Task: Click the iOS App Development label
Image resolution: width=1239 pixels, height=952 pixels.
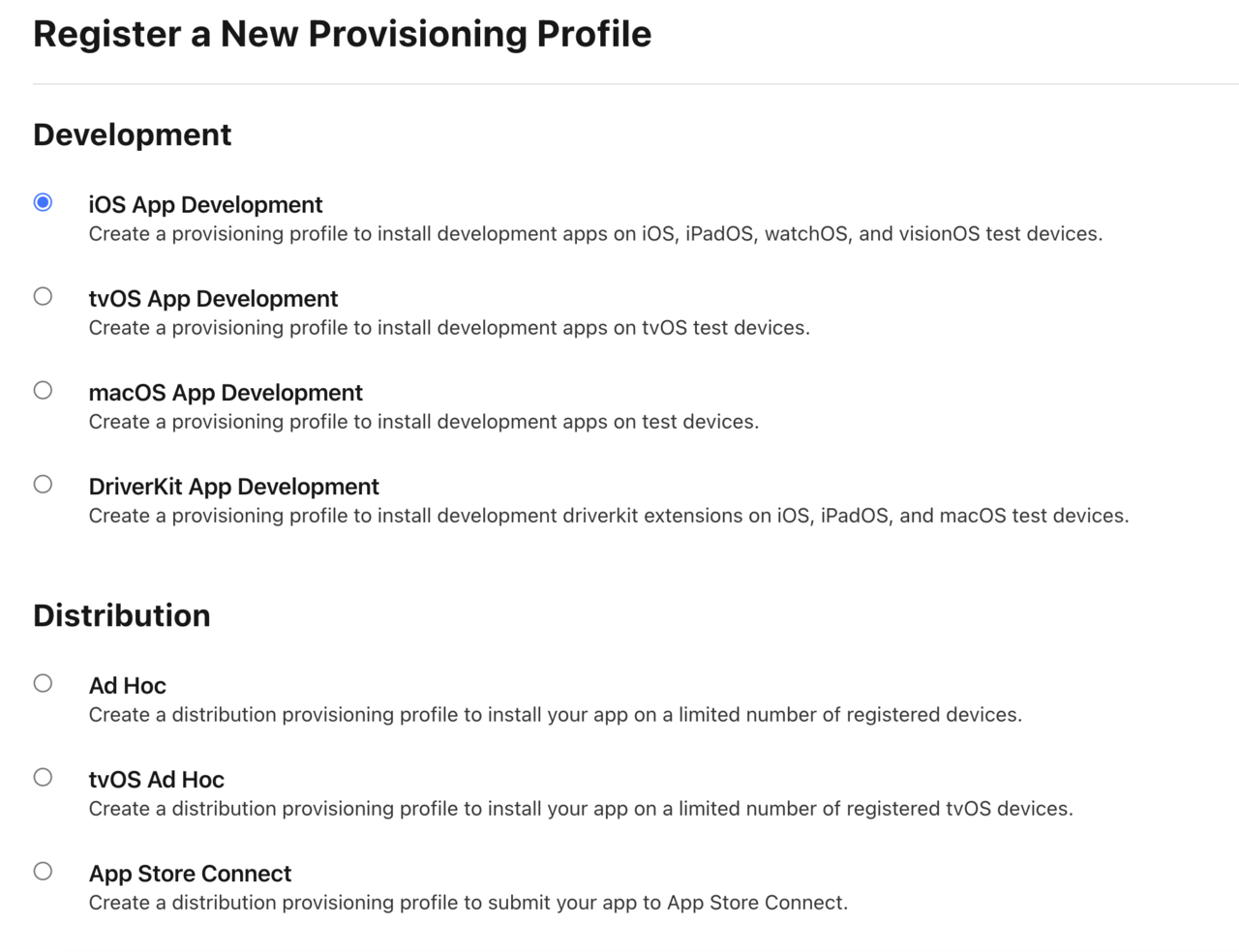Action: click(x=205, y=205)
